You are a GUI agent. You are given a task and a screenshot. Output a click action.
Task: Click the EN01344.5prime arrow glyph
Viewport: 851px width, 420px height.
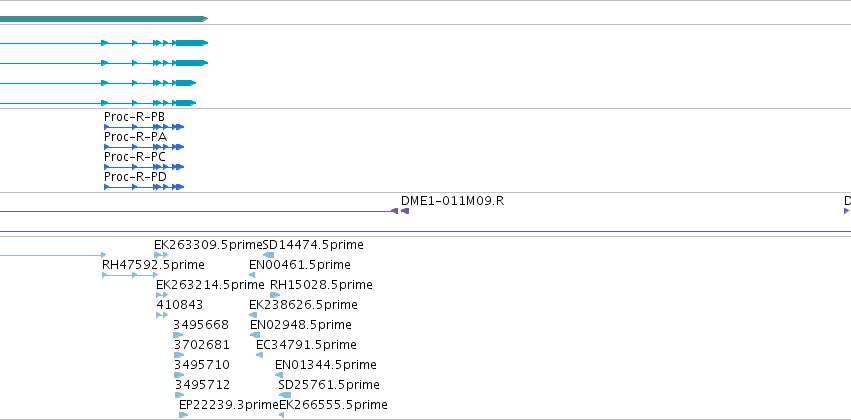279,376
